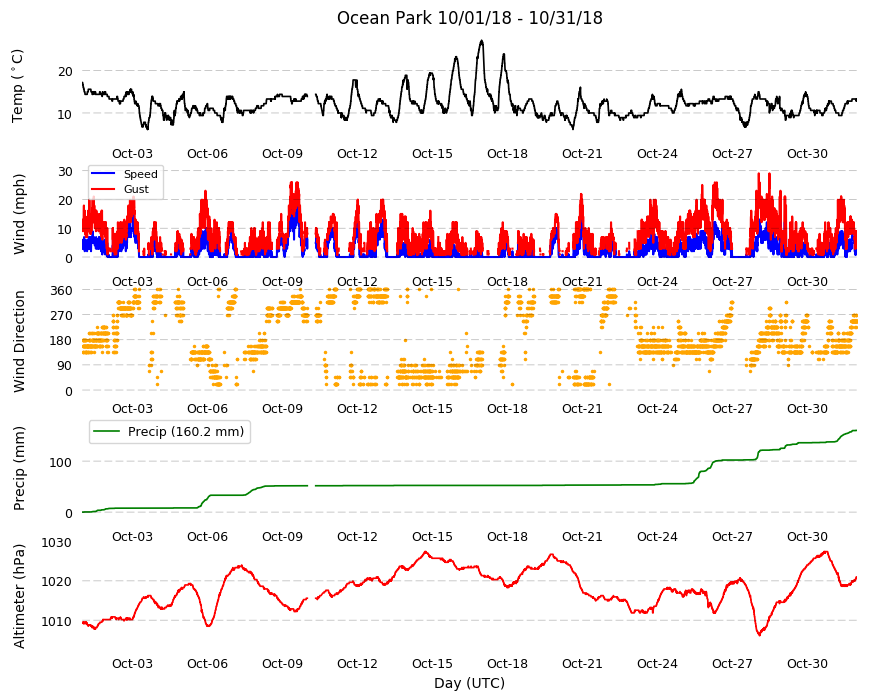This screenshot has width=870, height=700.
Task: Click the Day (UTC) x-axis label
Action: (x=469, y=683)
